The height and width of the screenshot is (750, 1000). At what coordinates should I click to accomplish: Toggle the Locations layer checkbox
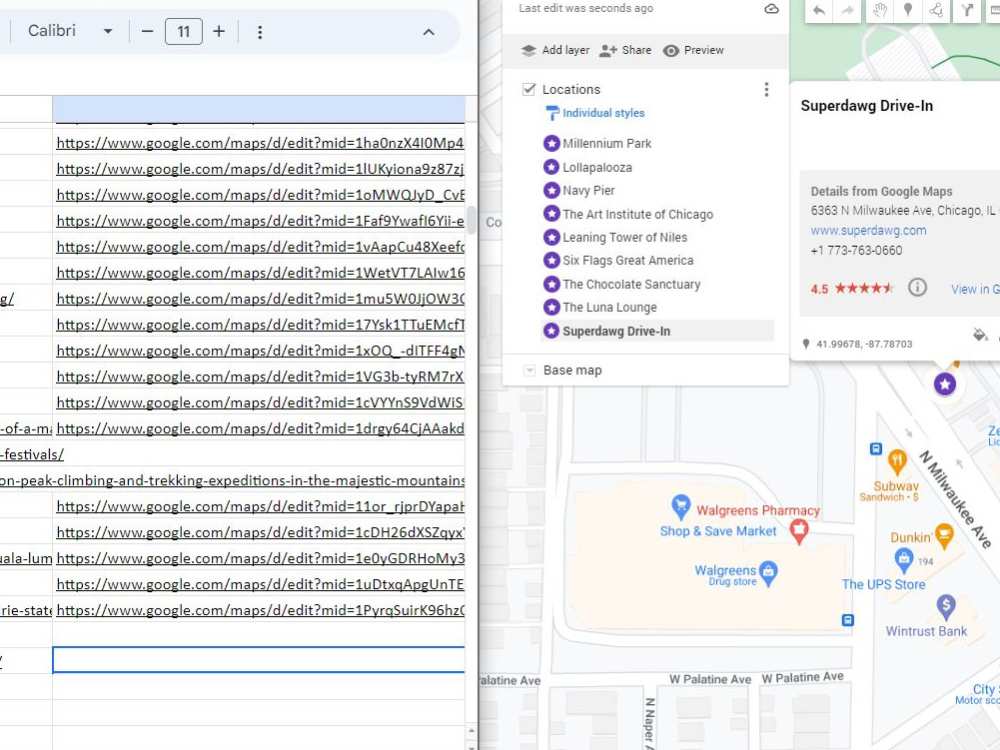click(x=529, y=89)
